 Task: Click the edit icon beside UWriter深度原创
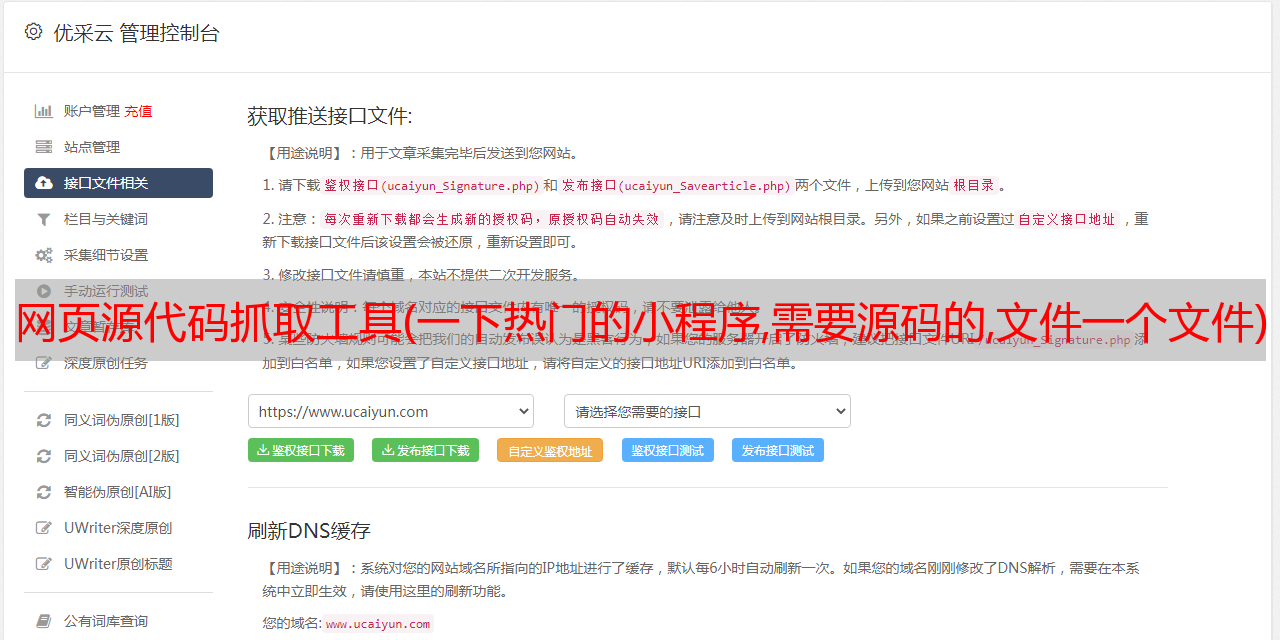click(x=43, y=528)
